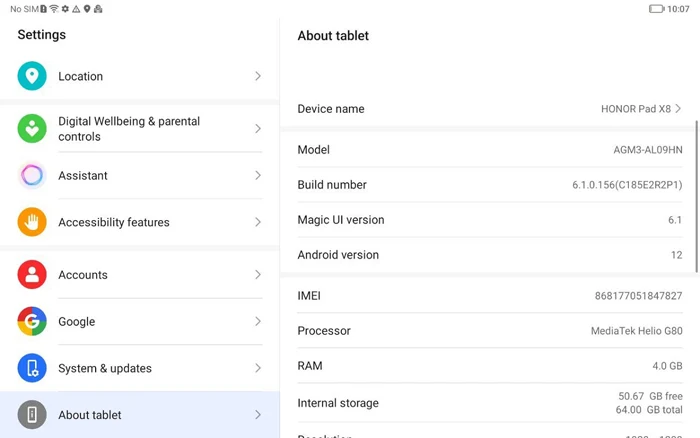This screenshot has width=700, height=438.
Task: Tap IMEI number 868177051847827
Action: coord(638,296)
